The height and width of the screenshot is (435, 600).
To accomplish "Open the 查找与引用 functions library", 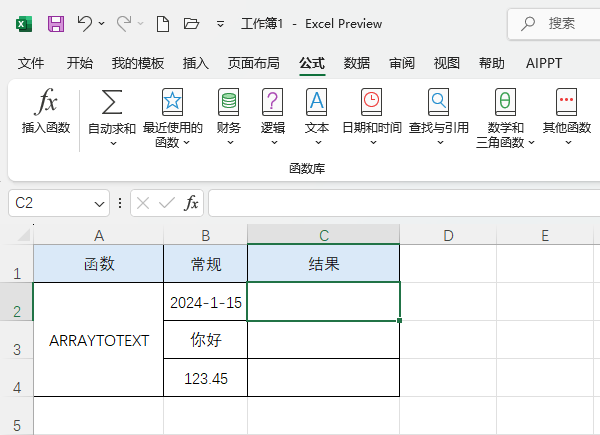I will coord(439,117).
